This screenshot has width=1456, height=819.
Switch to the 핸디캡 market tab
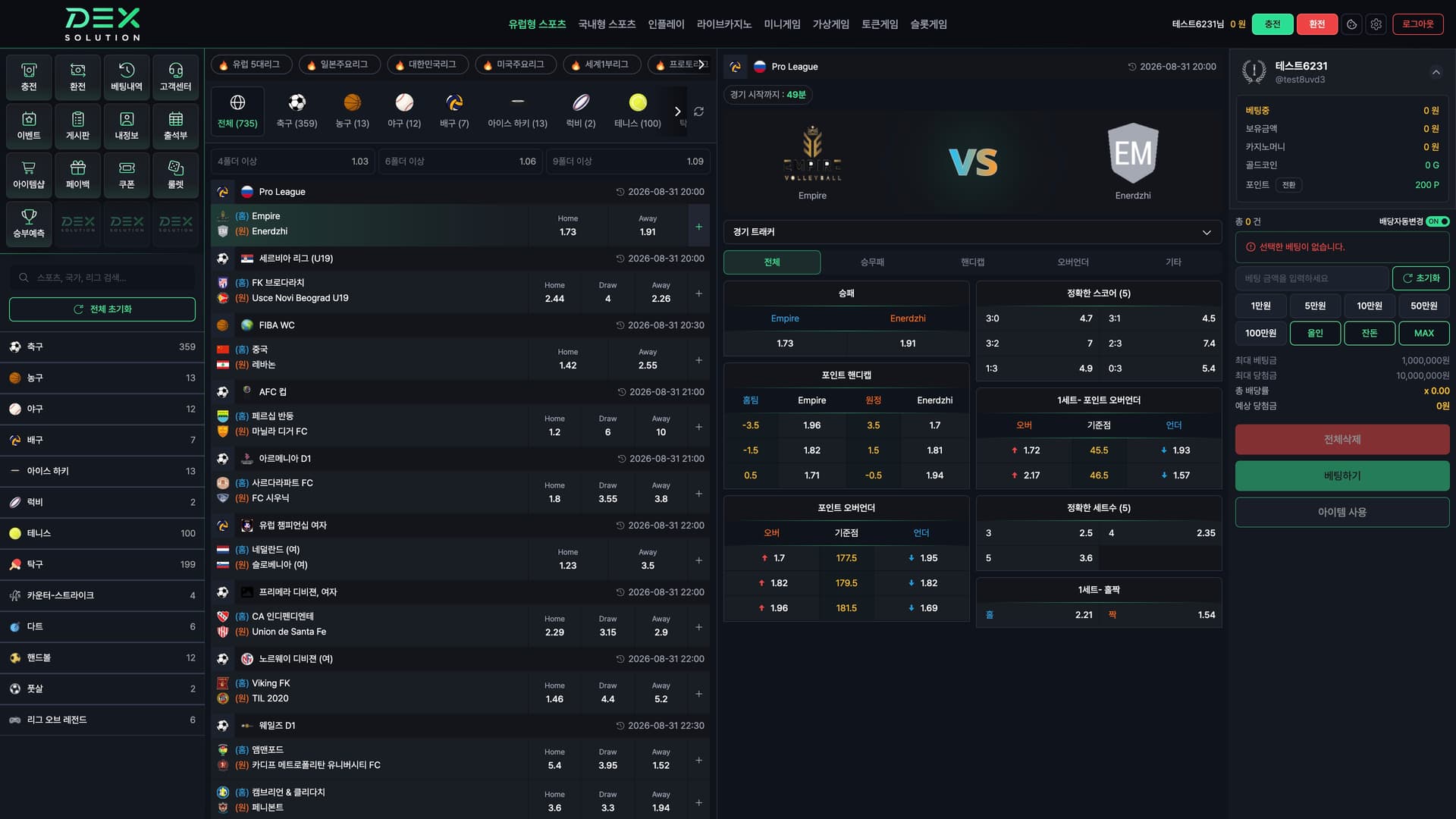coord(972,262)
